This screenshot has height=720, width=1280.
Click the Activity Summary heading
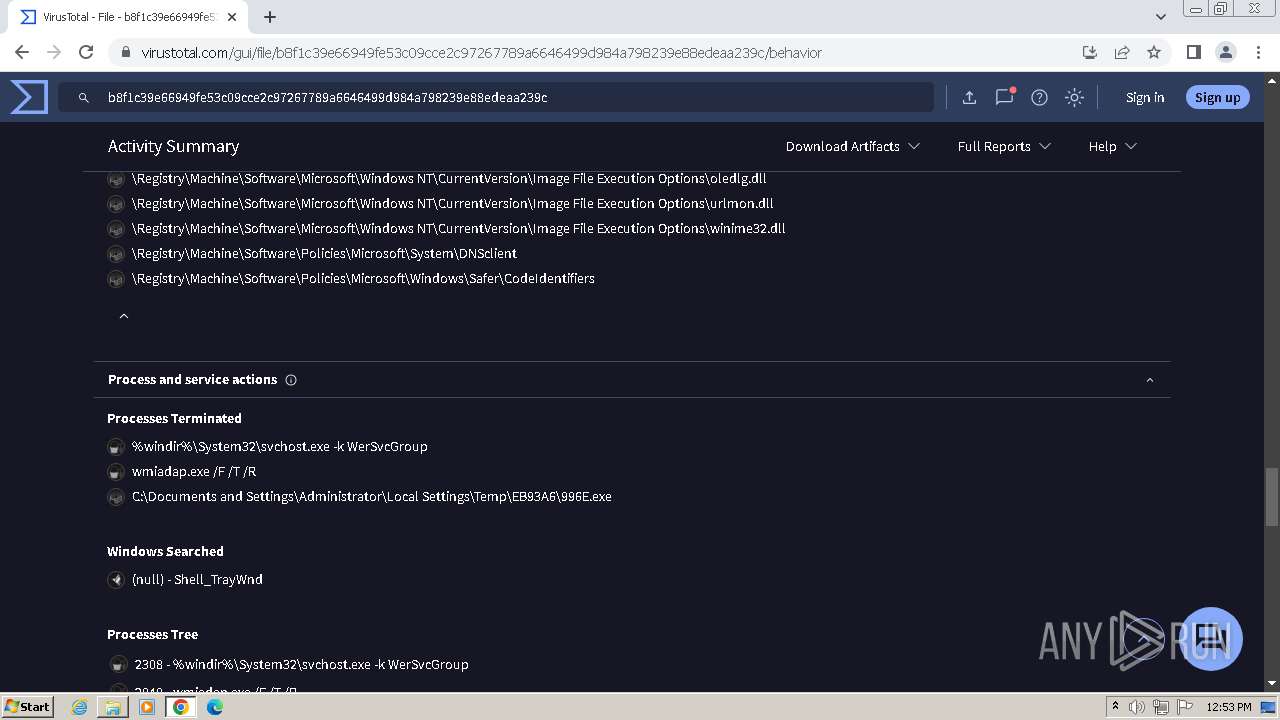coord(173,146)
